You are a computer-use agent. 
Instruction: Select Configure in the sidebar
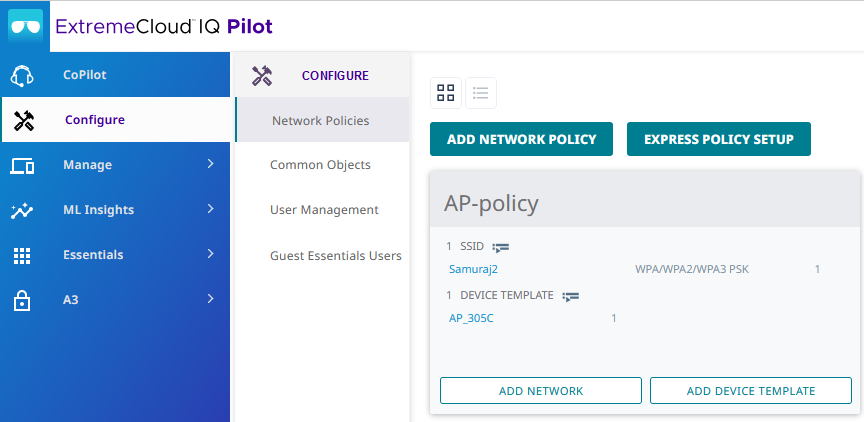tap(116, 120)
